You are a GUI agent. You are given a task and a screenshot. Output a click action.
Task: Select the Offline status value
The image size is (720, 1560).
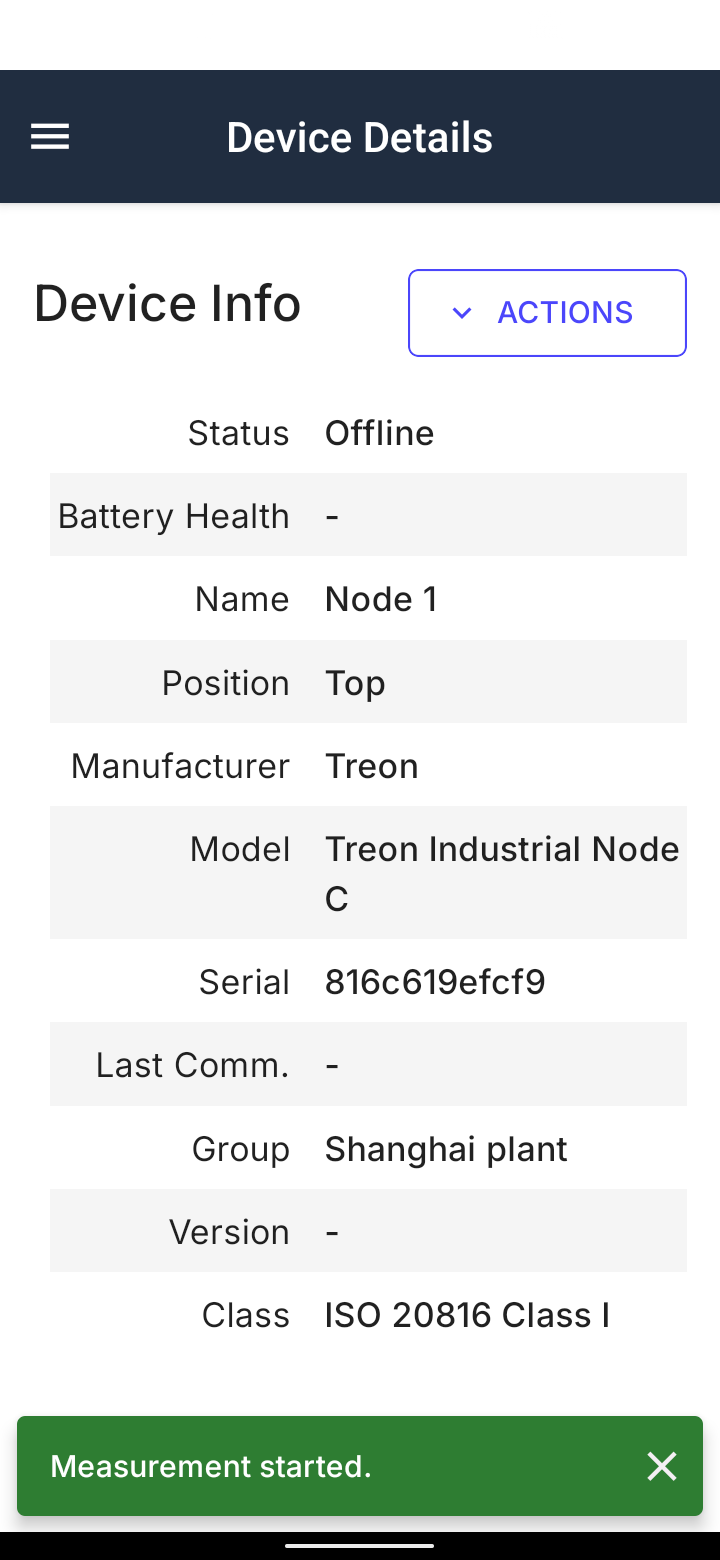click(379, 433)
